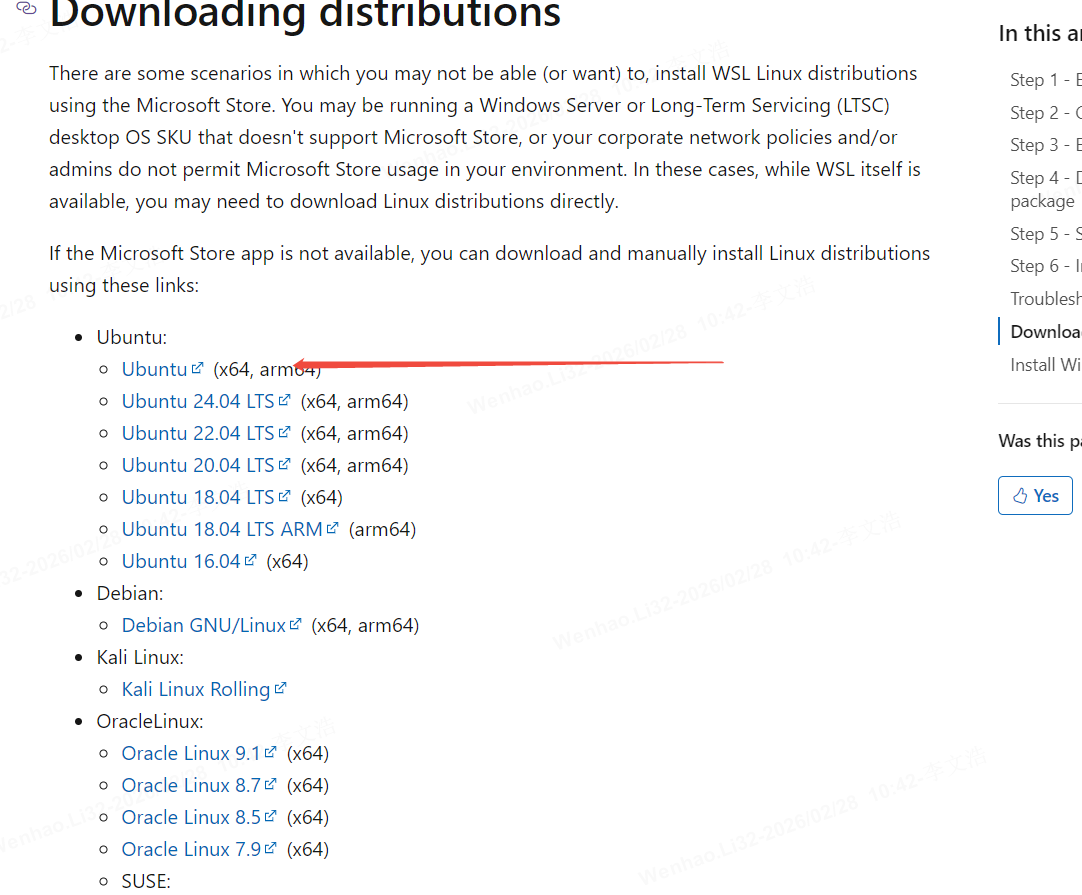Click the "Debian:" list heading text
Image resolution: width=1082 pixels, height=895 pixels.
[130, 593]
